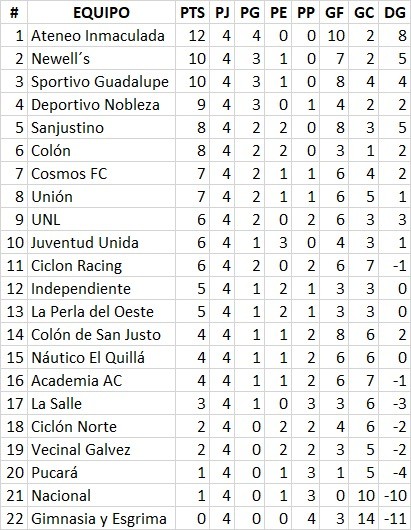Select the Ciclon Racing cell
Screen dimensions: 411x530
pyautogui.click(x=101, y=265)
